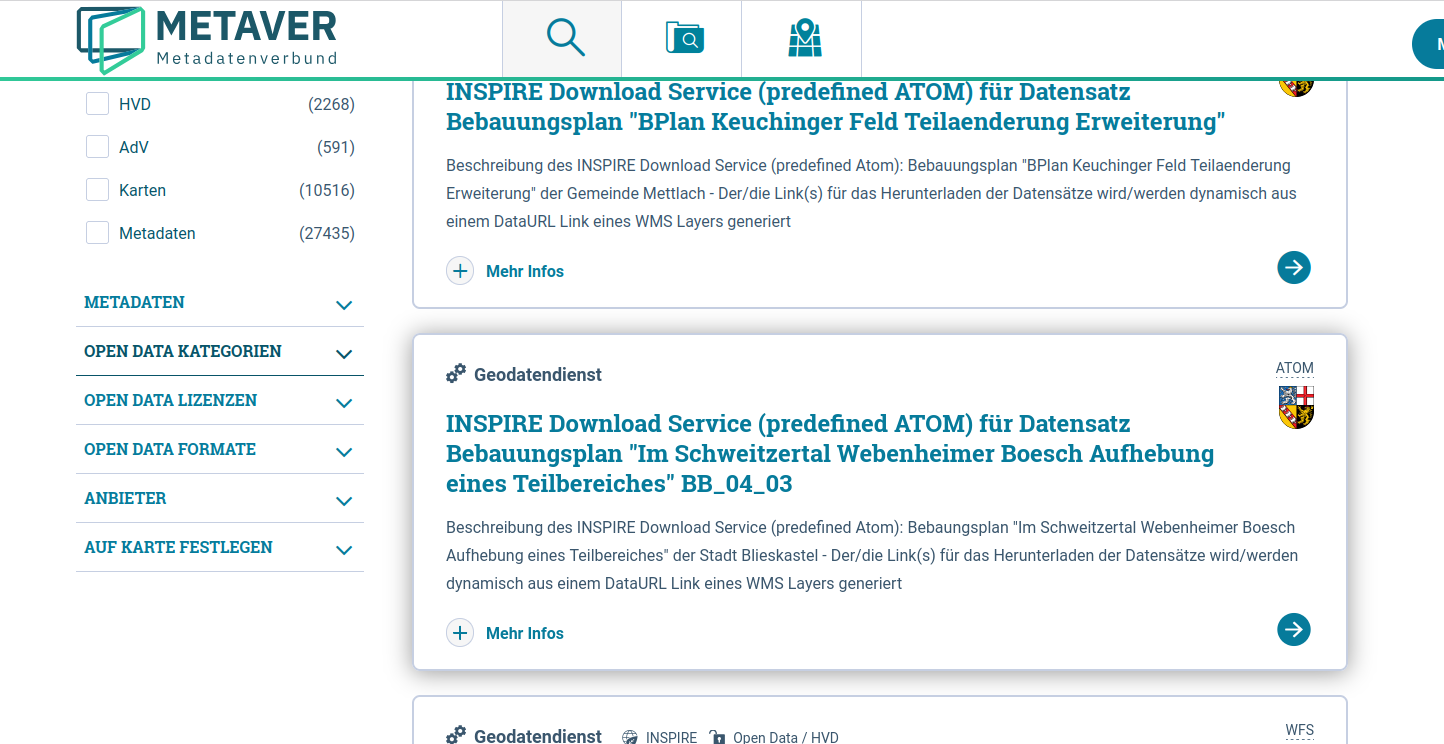Tick the Metadaten filter checkbox
Viewport: 1444px width, 744px height.
(97, 233)
